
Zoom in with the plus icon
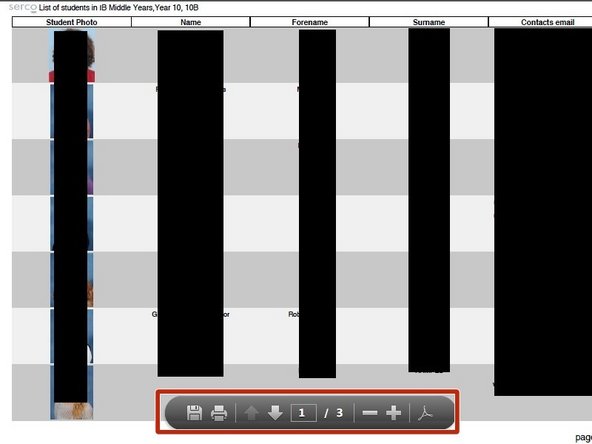pos(393,413)
